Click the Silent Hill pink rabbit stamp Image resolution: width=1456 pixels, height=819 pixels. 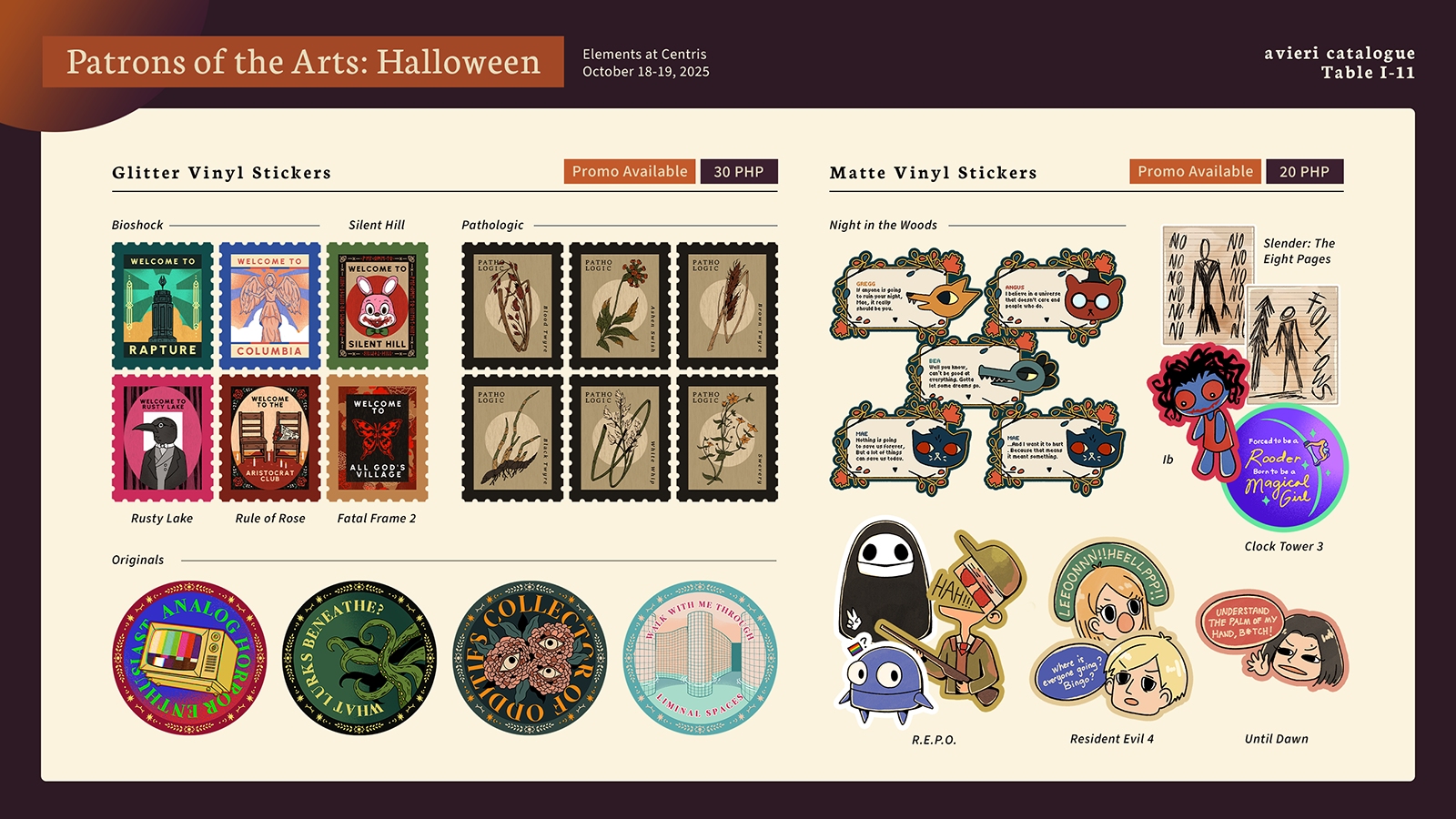377,306
